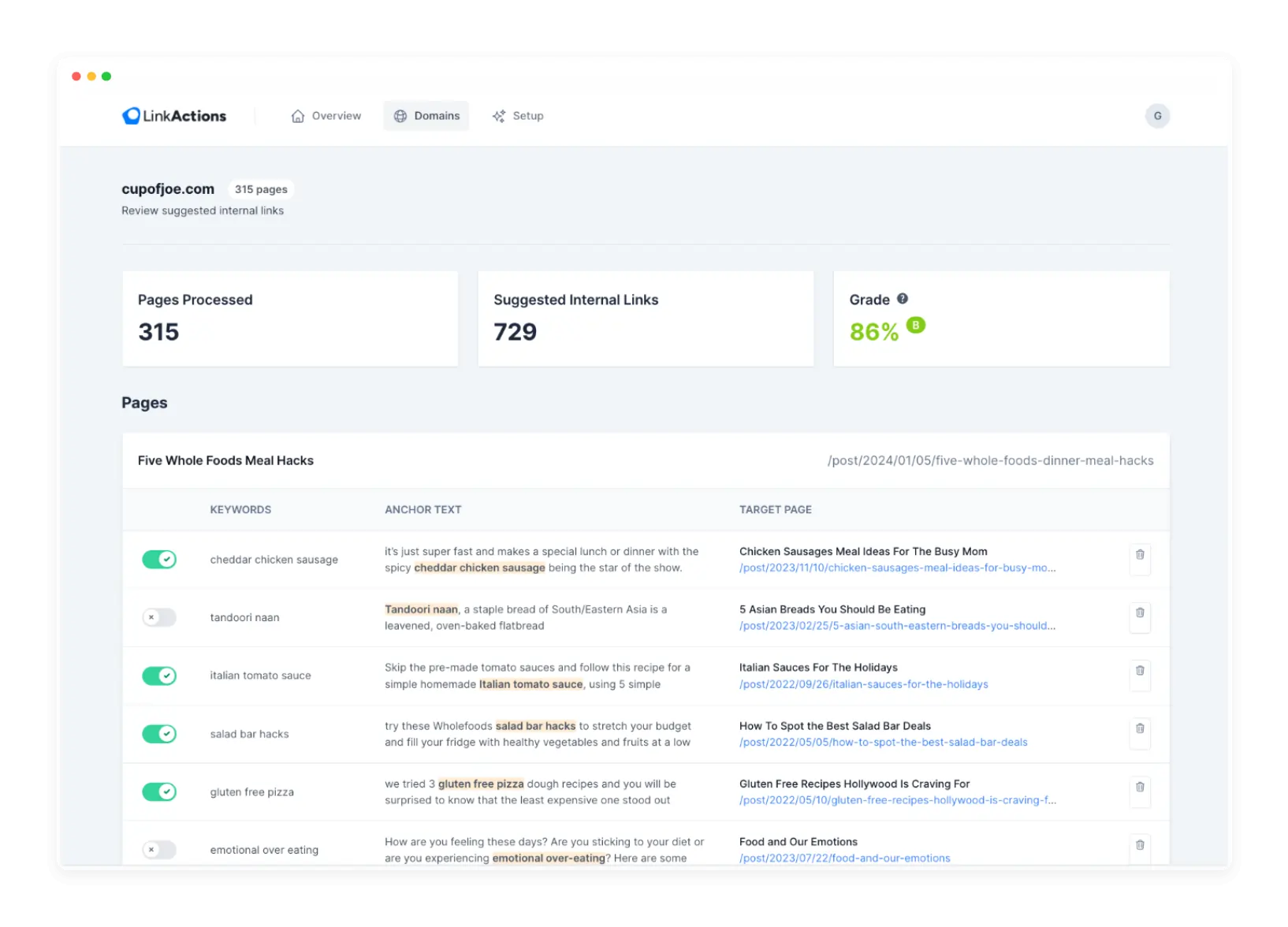Click the TARGET PAGE column header
1288x927 pixels.
click(x=775, y=510)
